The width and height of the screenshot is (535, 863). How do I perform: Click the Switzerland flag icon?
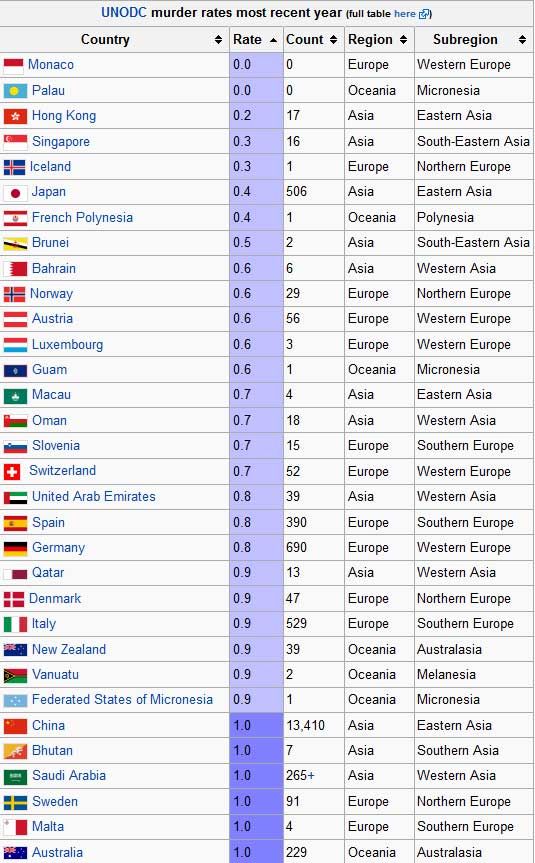[x=12, y=472]
